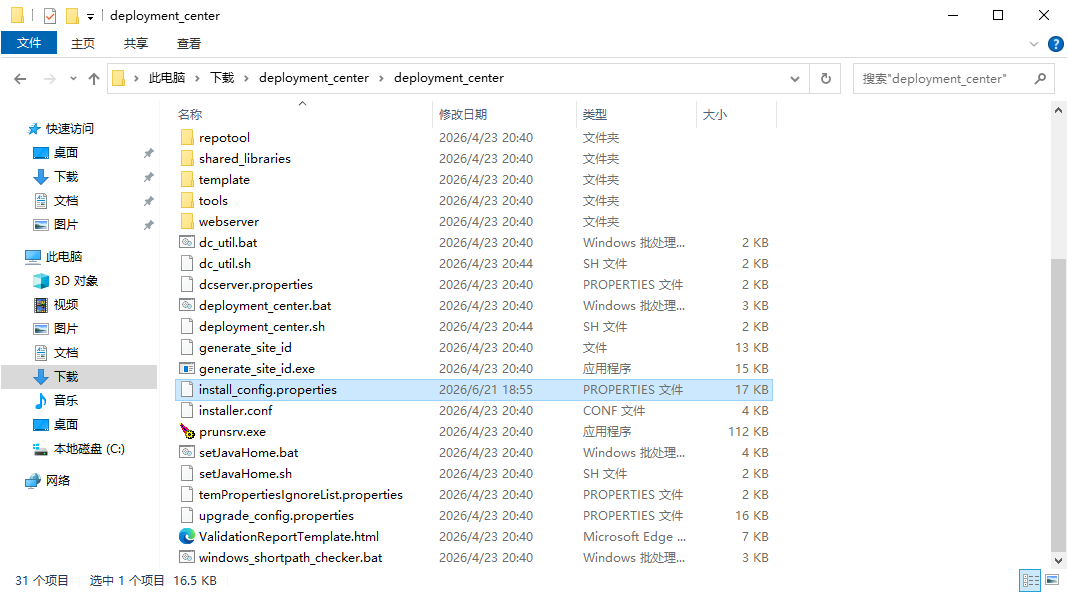Open Music (音乐) in sidebar
The width and height of the screenshot is (1068, 593).
pos(66,400)
